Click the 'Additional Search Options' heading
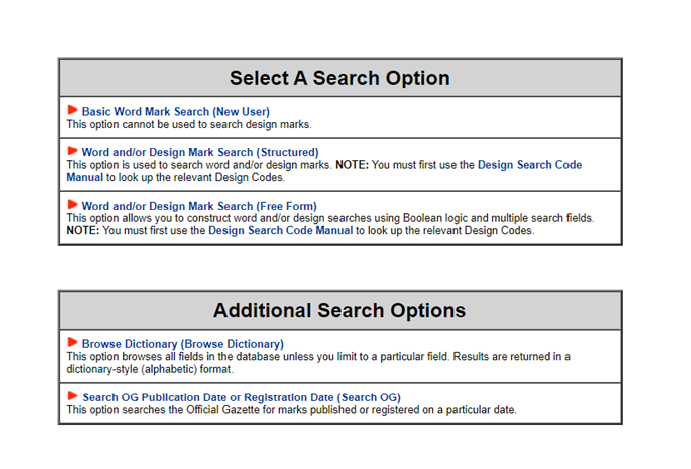 point(340,310)
